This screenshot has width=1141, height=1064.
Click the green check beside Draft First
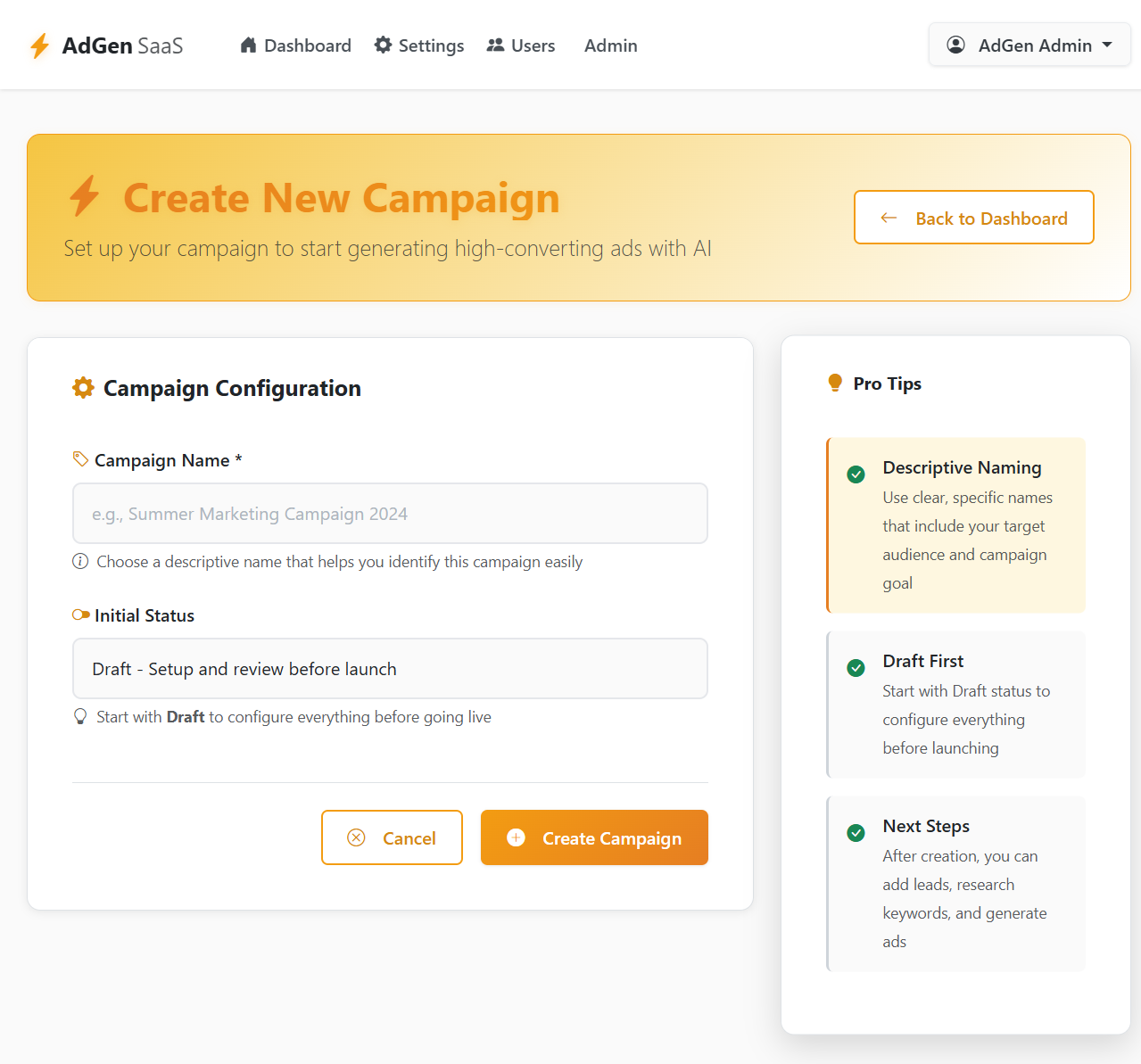[856, 668]
